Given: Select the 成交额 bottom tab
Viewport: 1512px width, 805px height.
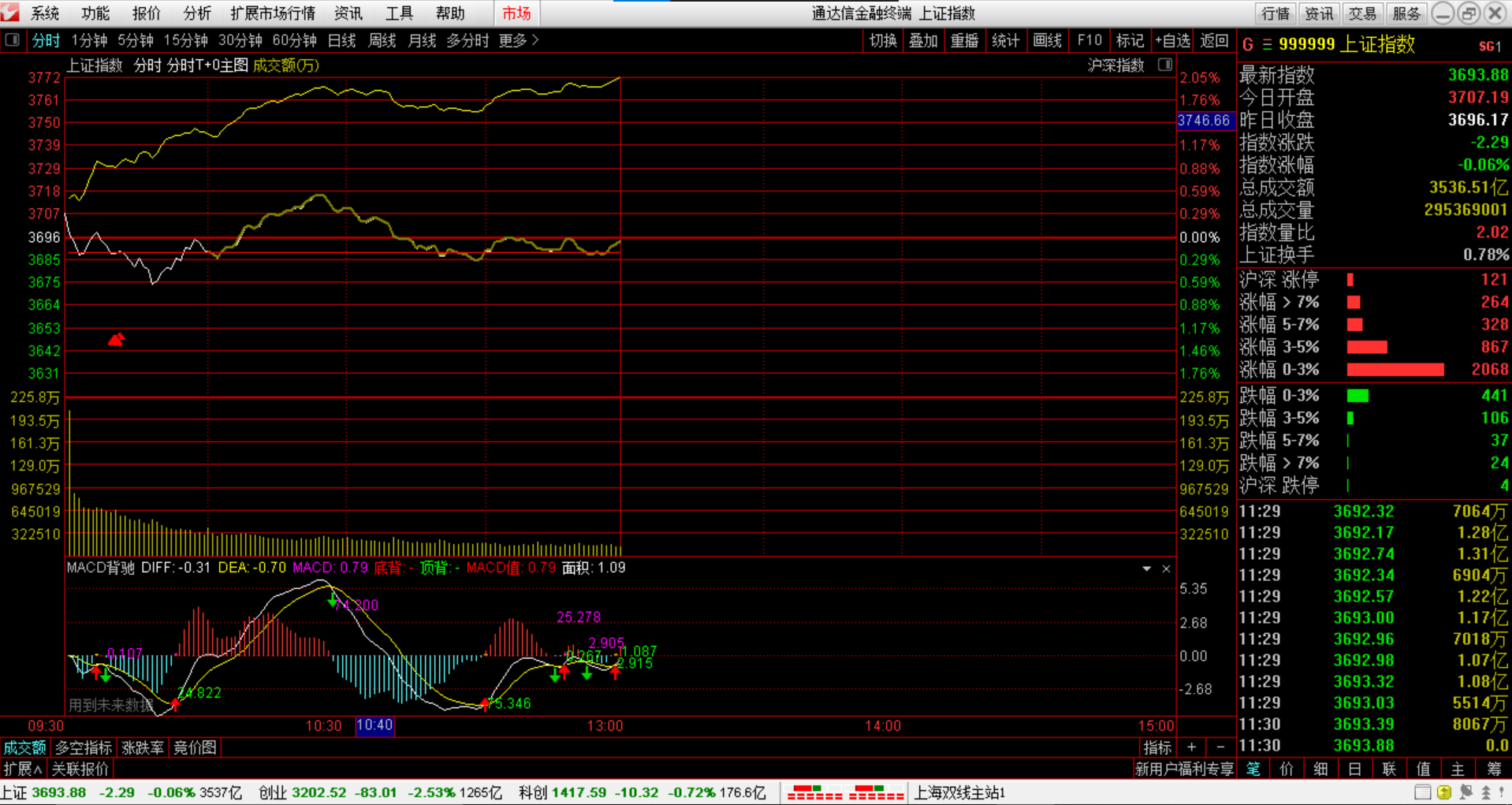Looking at the screenshot, I should point(25,747).
